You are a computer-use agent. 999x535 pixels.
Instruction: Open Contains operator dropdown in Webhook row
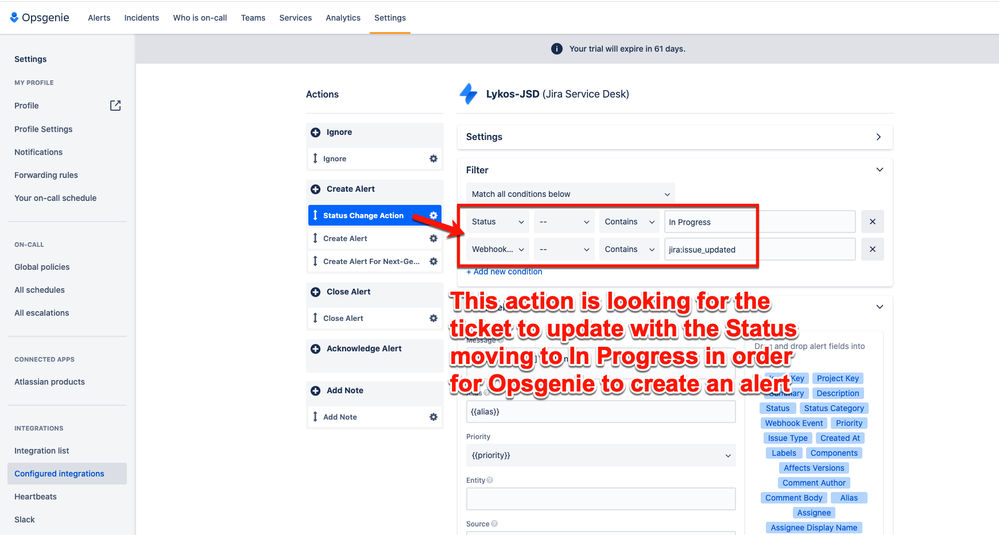click(629, 249)
